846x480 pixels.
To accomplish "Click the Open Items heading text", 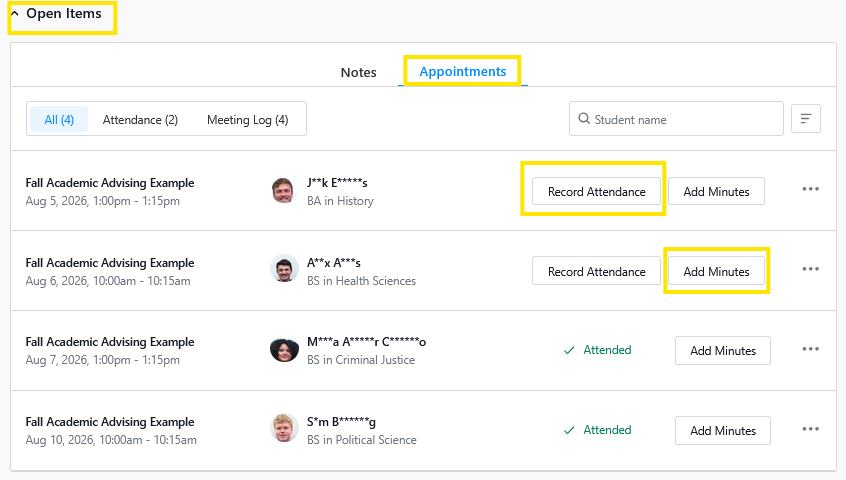I will pos(64,13).
